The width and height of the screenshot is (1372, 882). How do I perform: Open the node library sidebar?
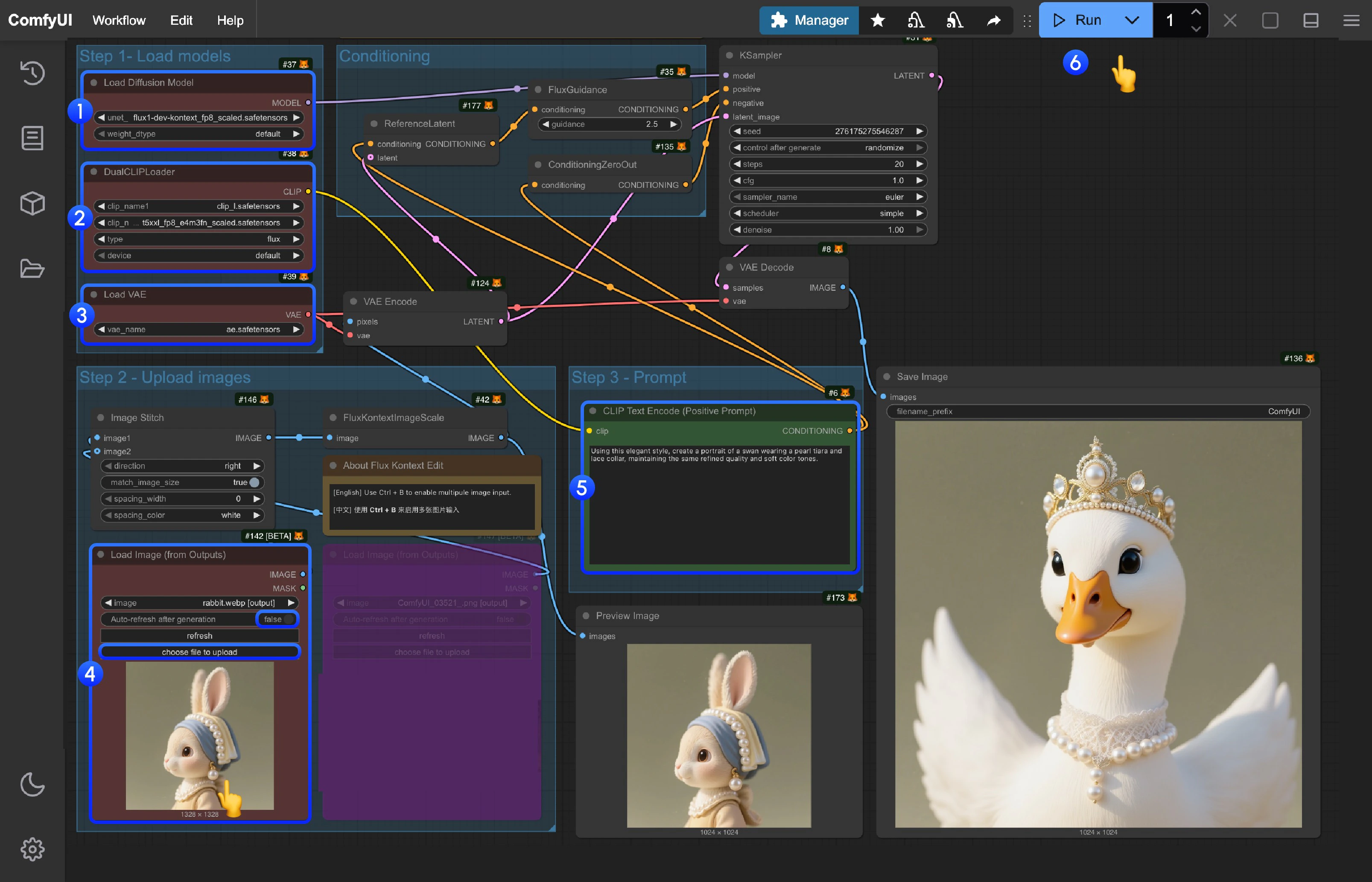click(32, 137)
